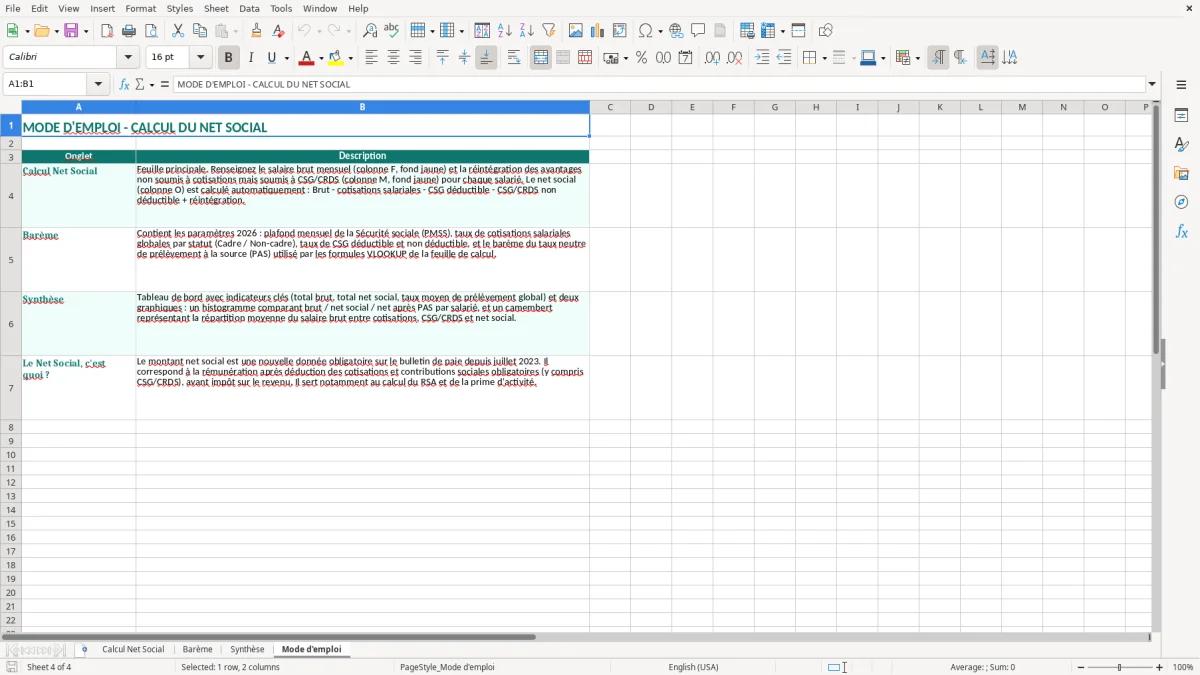Click the Sort Descending icon
Screen dimensions: 1200x675
coord(526,31)
